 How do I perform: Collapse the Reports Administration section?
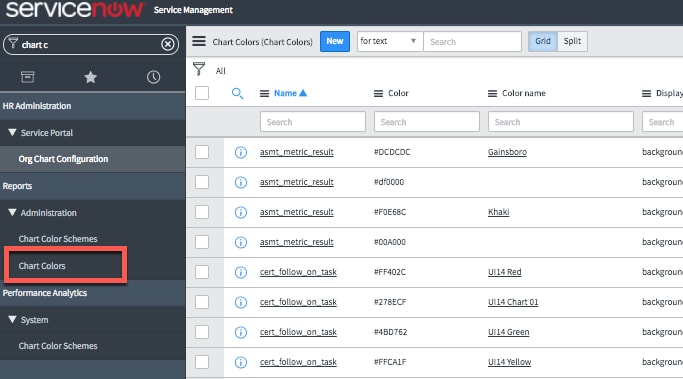pyautogui.click(x=12, y=213)
